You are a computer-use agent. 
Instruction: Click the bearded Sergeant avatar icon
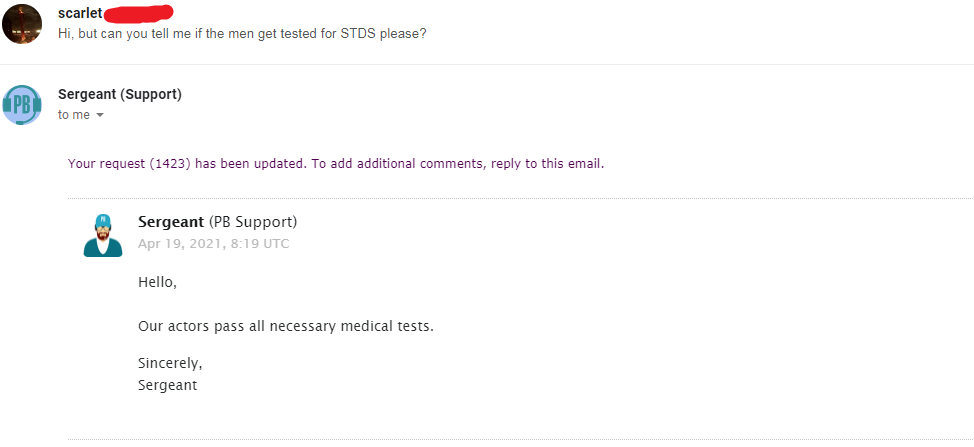click(102, 236)
